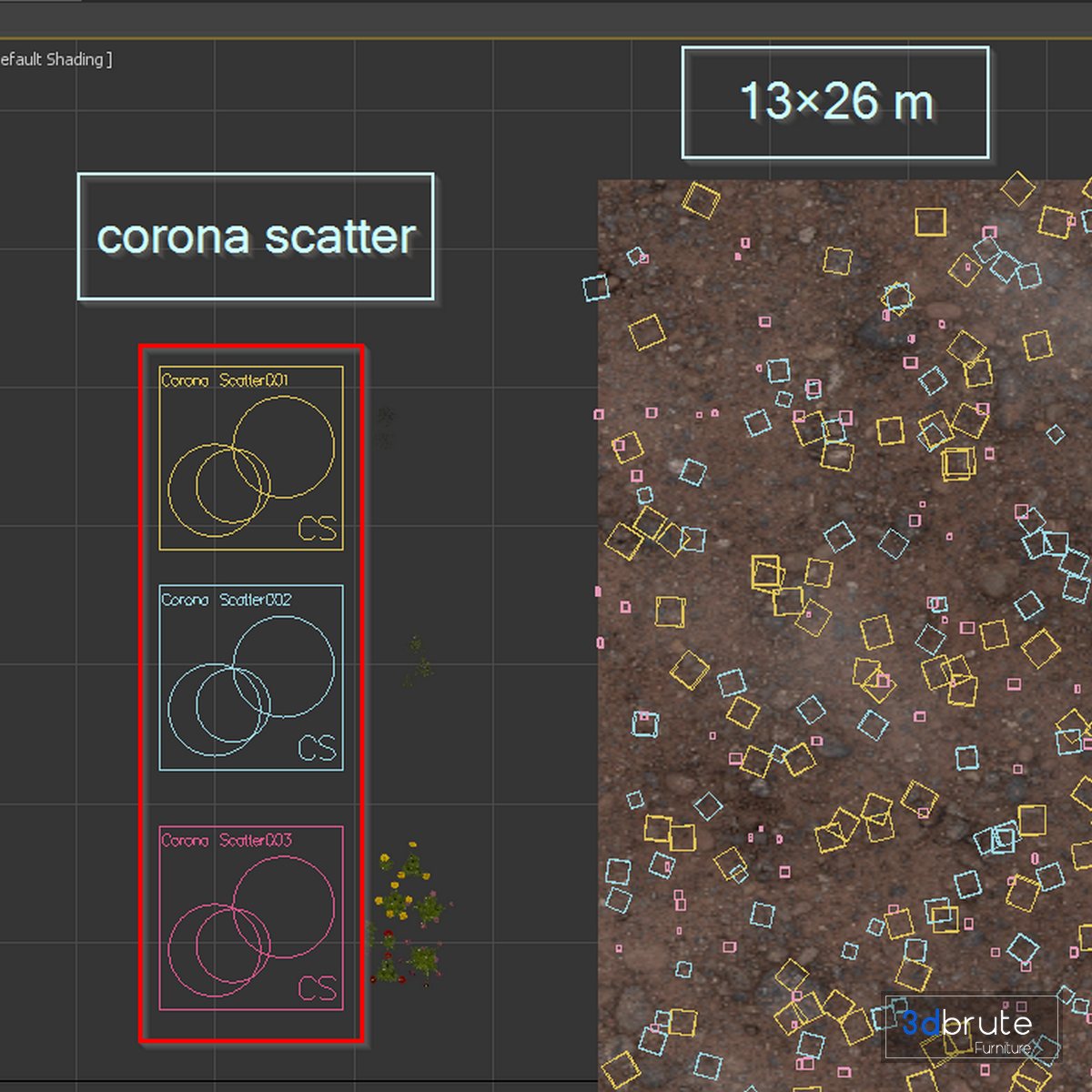Click the largest pink circle in Scatter003
This screenshot has height=1092, width=1092.
click(284, 907)
